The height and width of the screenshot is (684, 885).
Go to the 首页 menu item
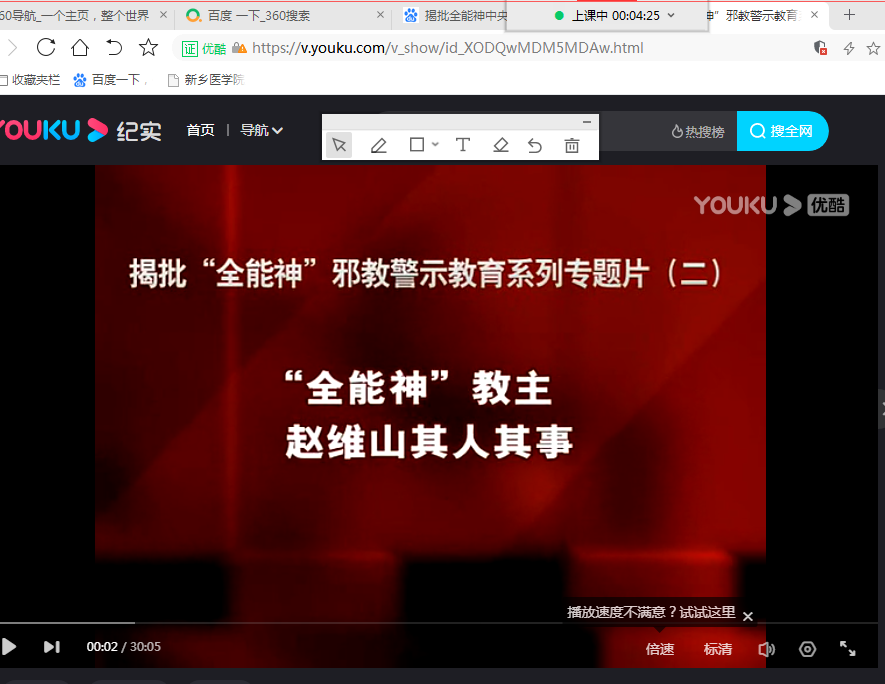200,130
